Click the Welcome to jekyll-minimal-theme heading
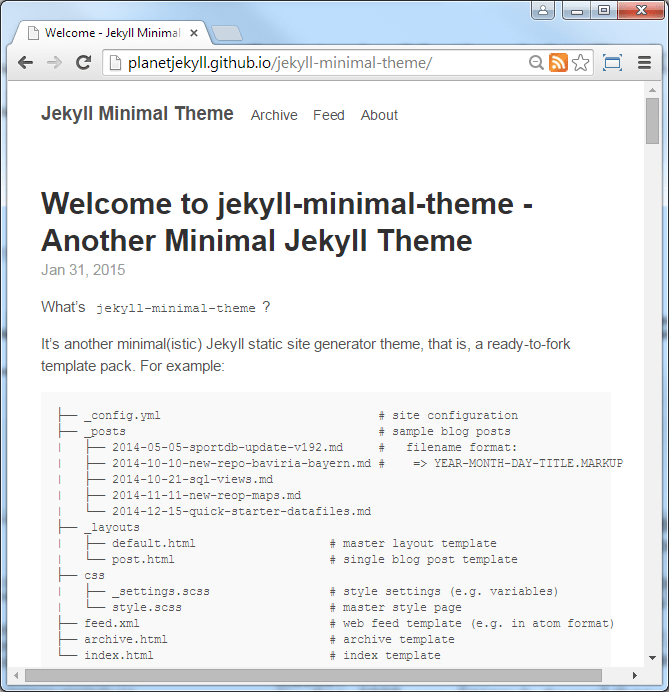 coord(287,222)
